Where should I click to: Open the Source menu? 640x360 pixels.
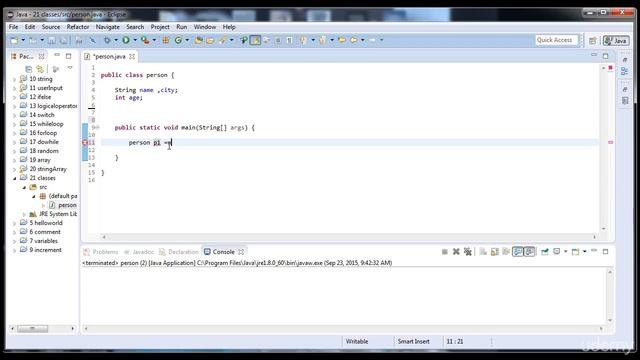[x=51, y=27]
